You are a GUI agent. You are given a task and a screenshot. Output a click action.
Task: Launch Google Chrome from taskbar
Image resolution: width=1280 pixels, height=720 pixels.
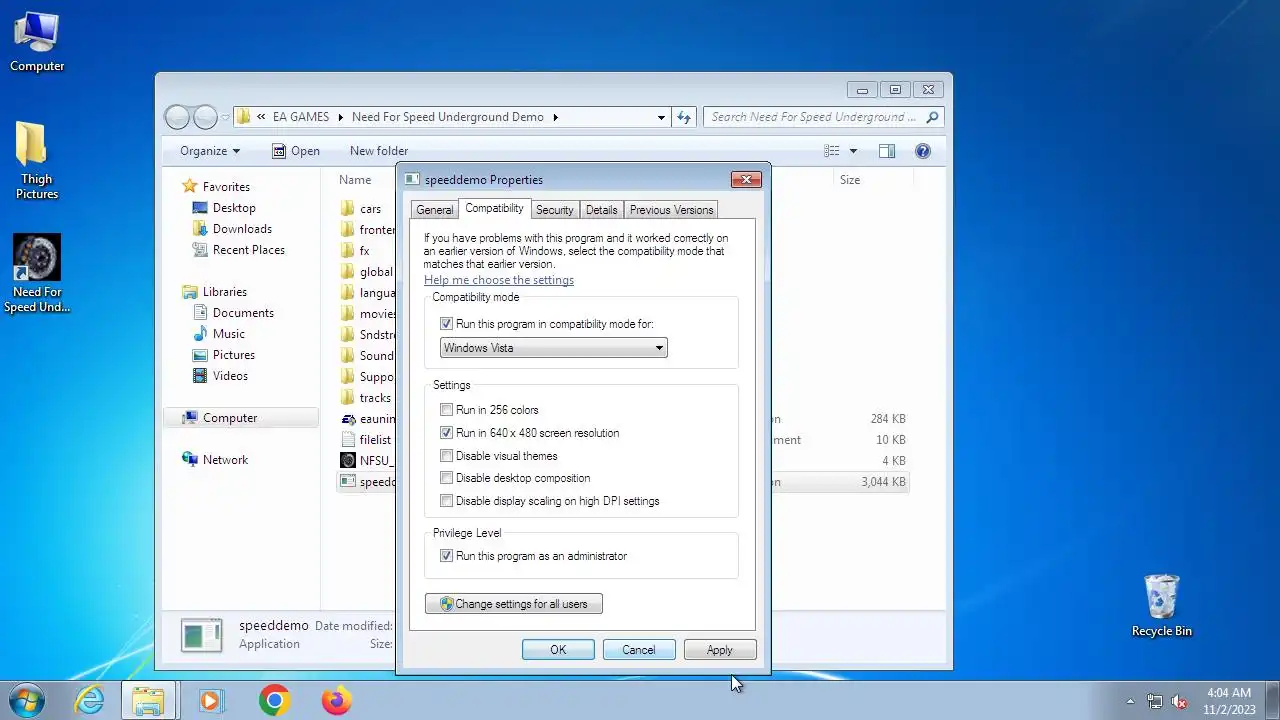[x=274, y=700]
